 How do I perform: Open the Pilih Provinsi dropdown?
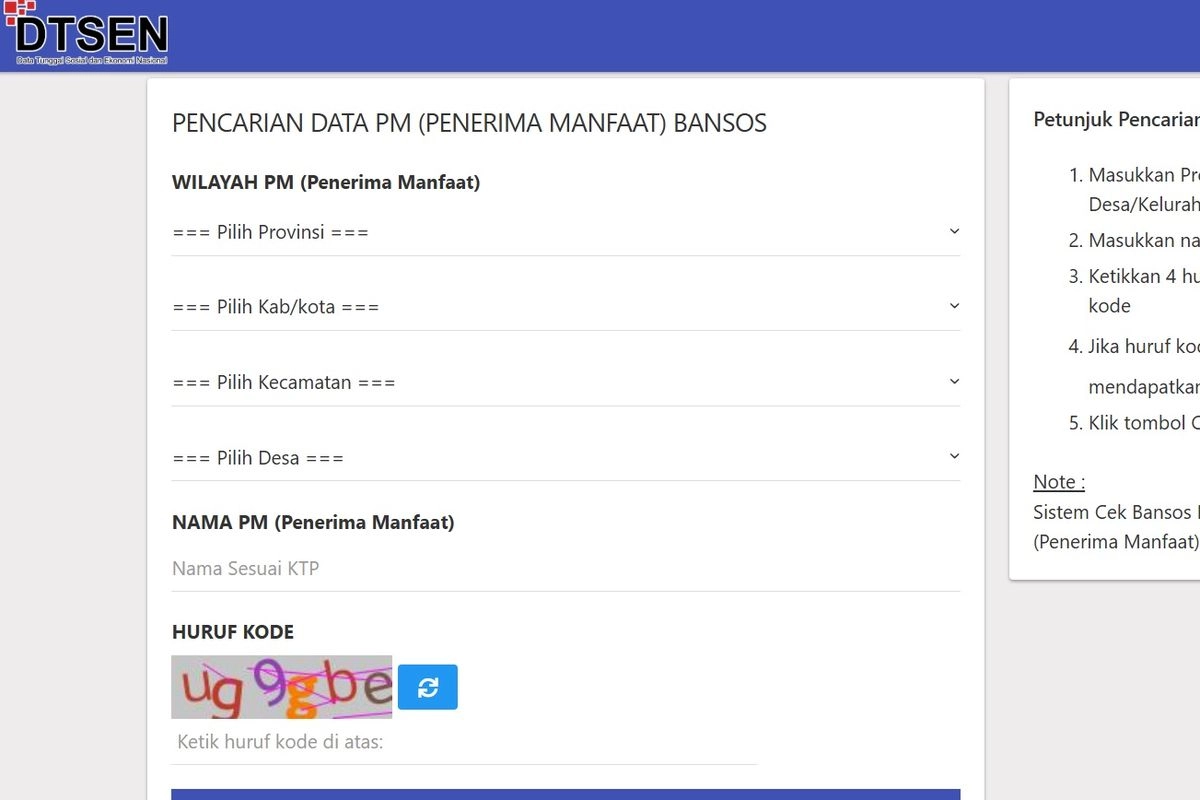[x=565, y=232]
